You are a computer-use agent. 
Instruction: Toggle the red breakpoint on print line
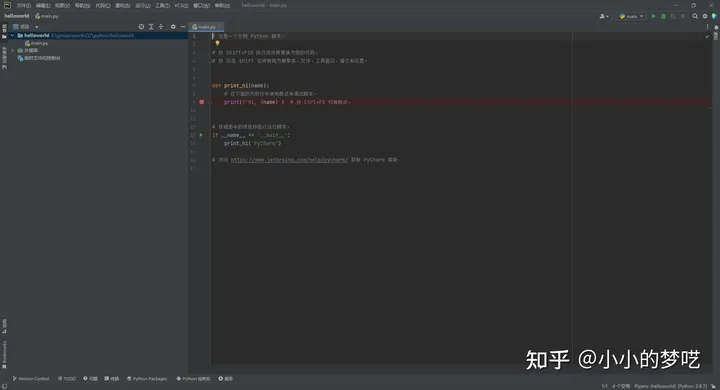[202, 102]
